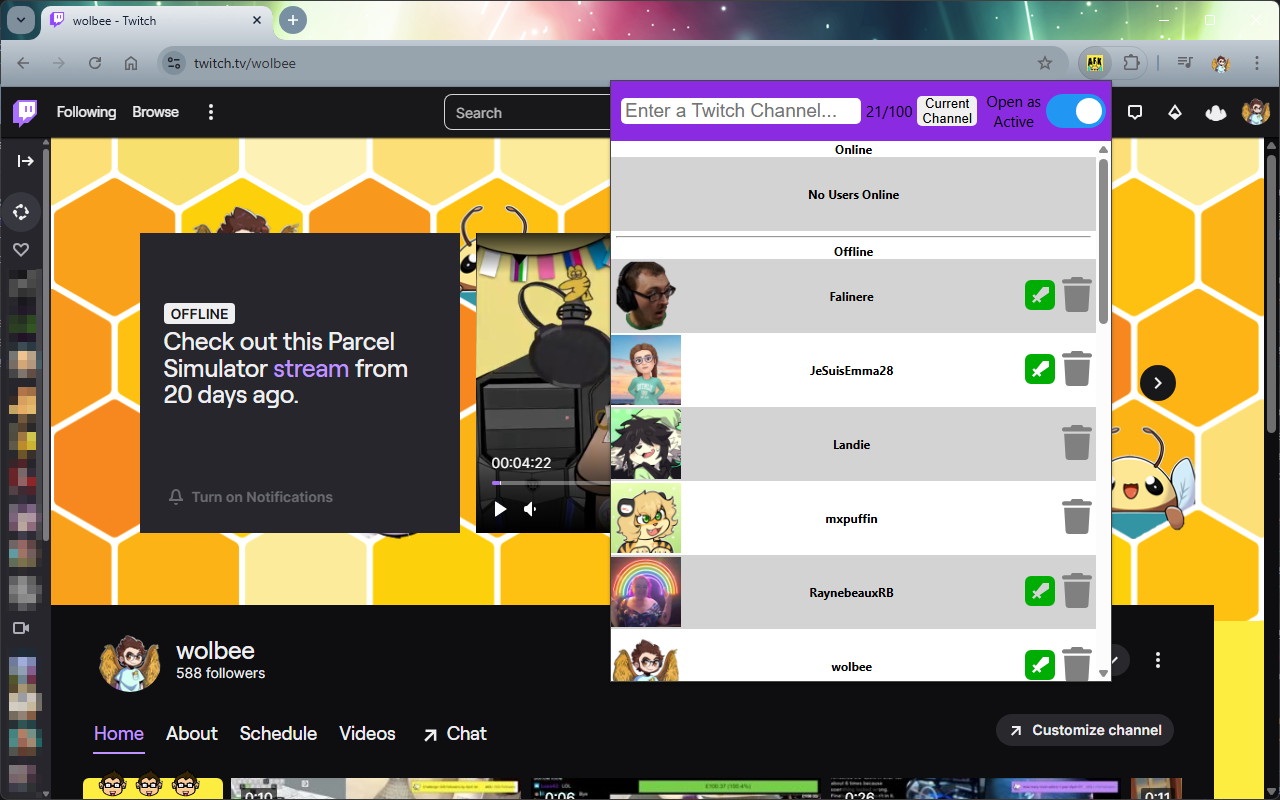
Task: Click the extension popup scrollbar thumb
Action: [x=1103, y=241]
